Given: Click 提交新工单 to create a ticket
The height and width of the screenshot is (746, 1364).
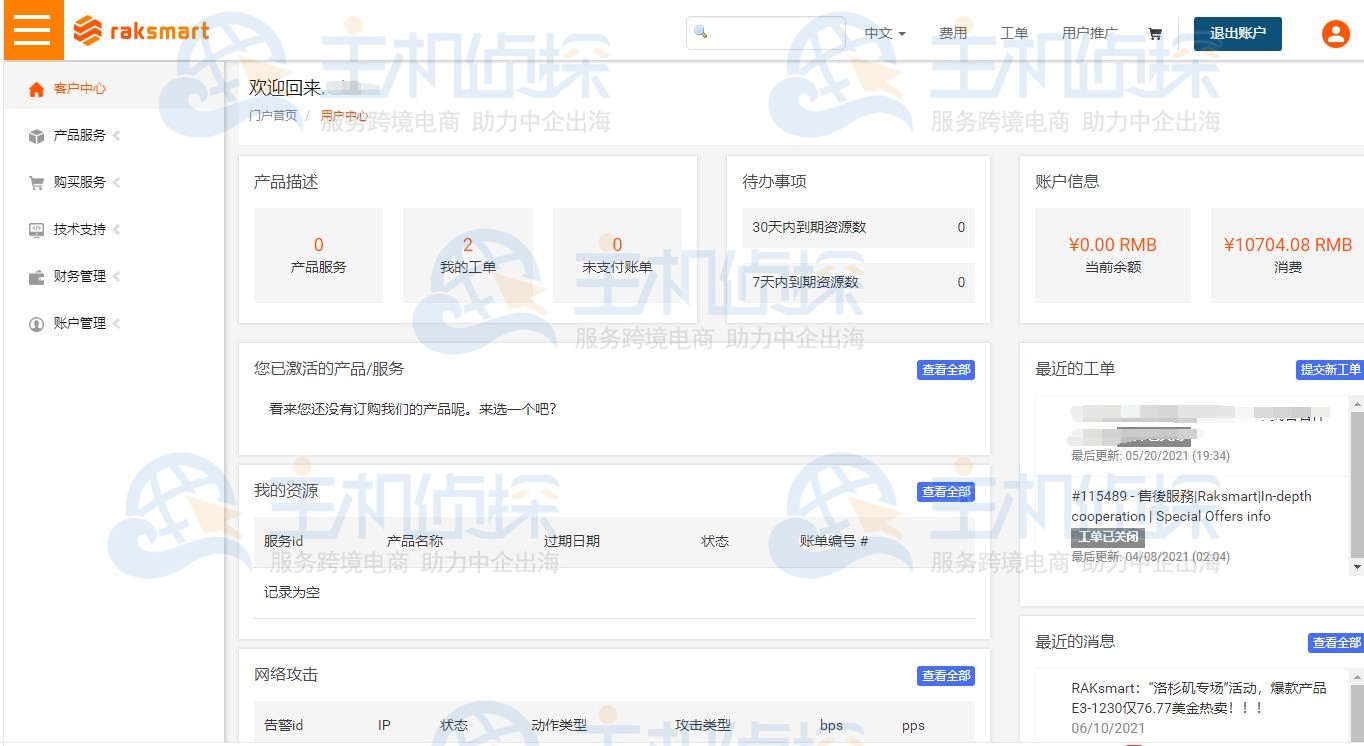Looking at the screenshot, I should pyautogui.click(x=1331, y=369).
